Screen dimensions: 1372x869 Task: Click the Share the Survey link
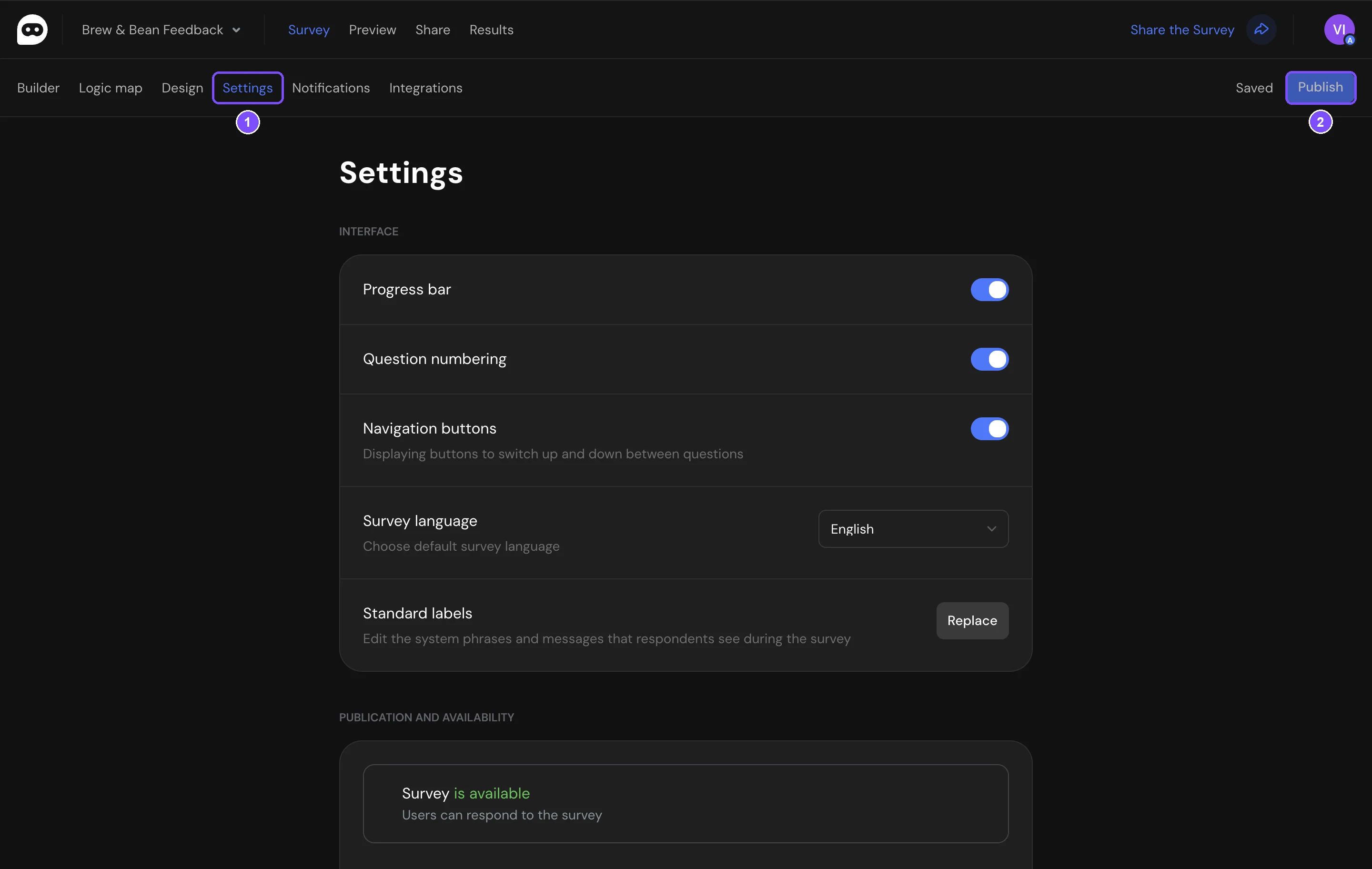click(x=1182, y=30)
